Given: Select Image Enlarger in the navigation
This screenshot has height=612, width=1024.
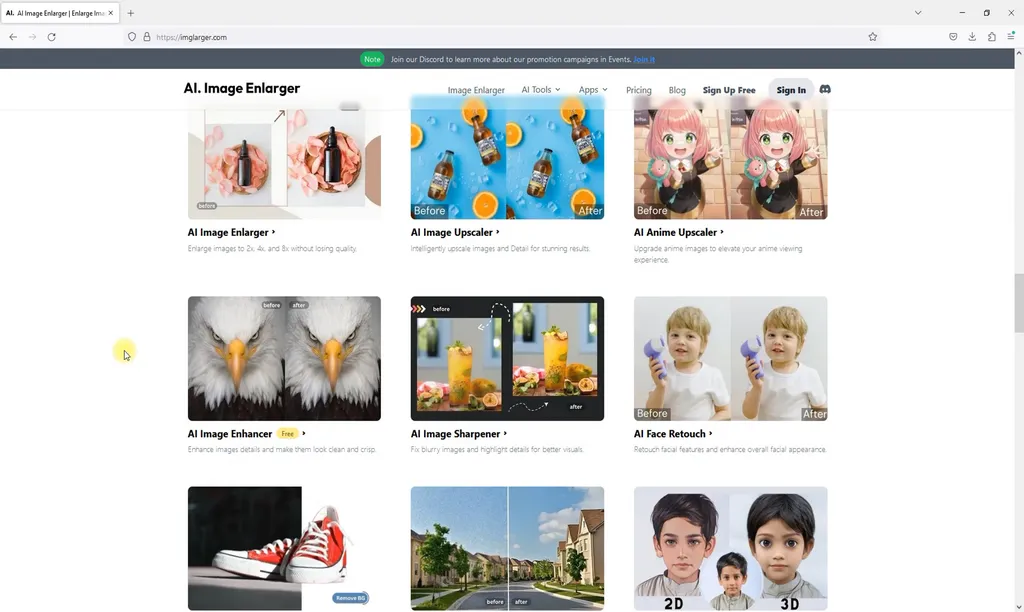Looking at the screenshot, I should coord(477,89).
